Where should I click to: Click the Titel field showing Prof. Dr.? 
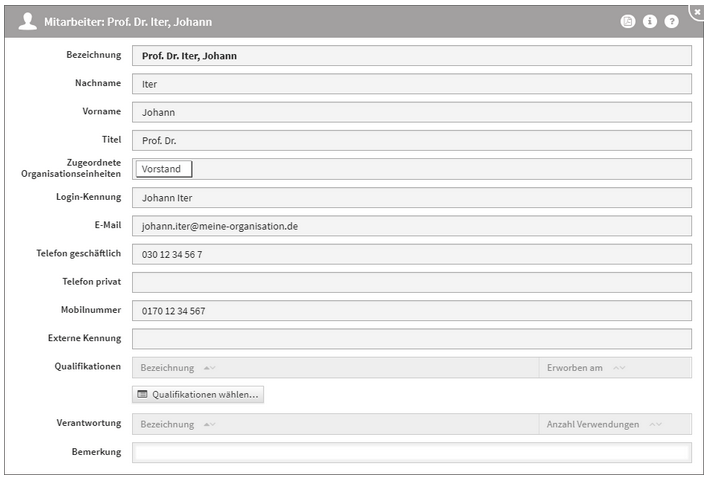coord(411,140)
